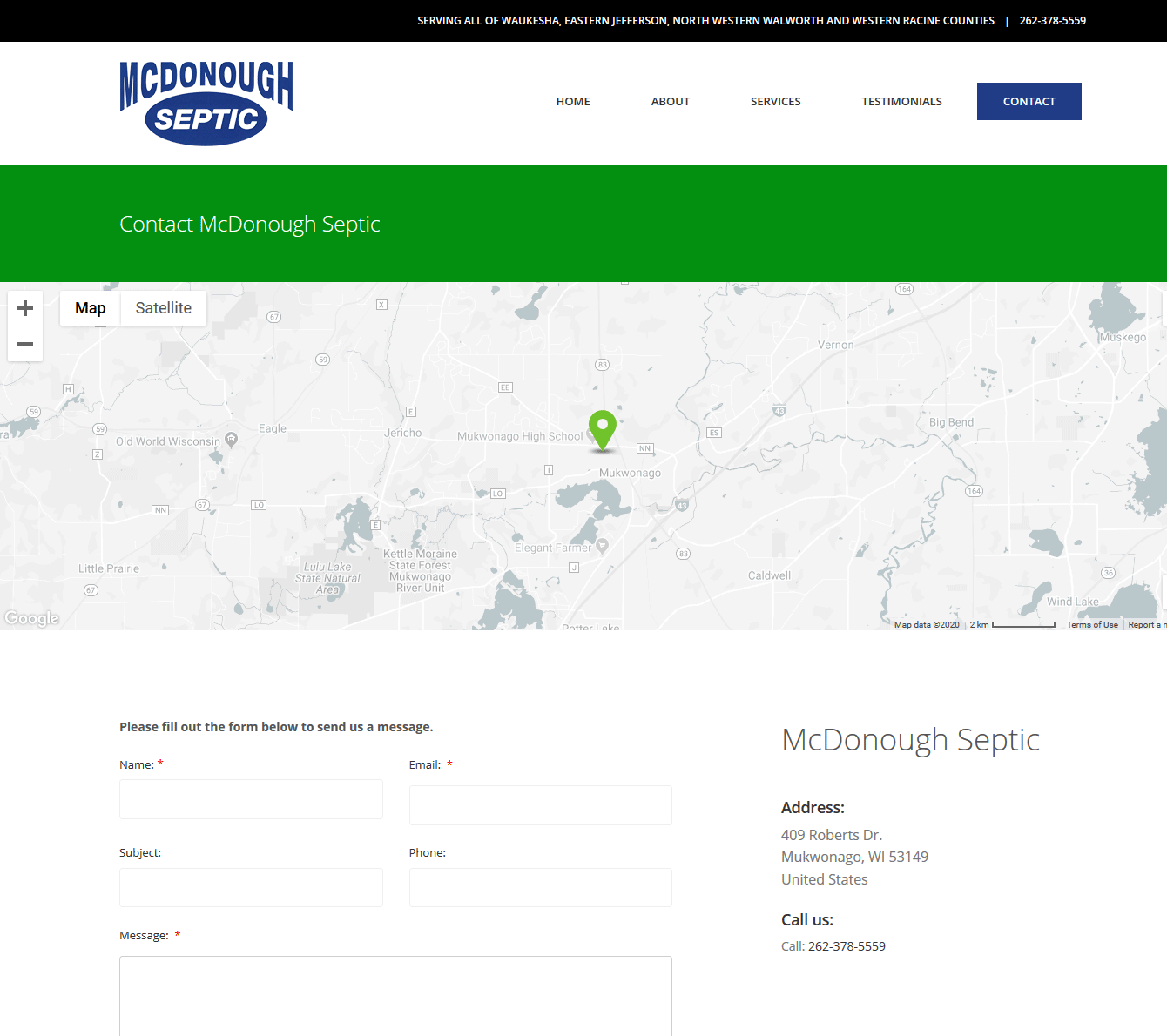
Task: Focus the Phone input field
Action: pos(541,887)
